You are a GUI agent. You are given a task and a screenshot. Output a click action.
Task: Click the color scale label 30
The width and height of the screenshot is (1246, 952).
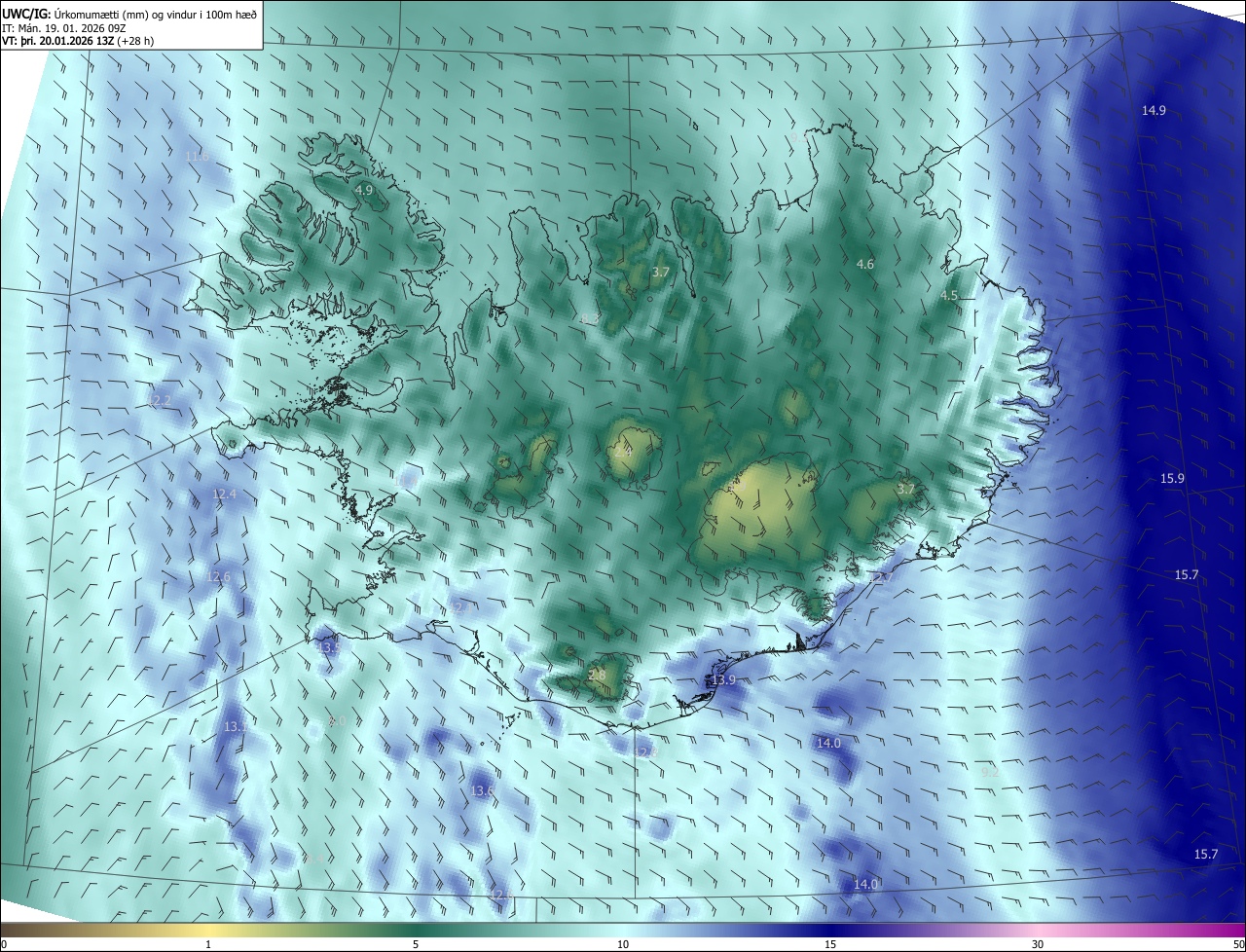pyautogui.click(x=1038, y=944)
